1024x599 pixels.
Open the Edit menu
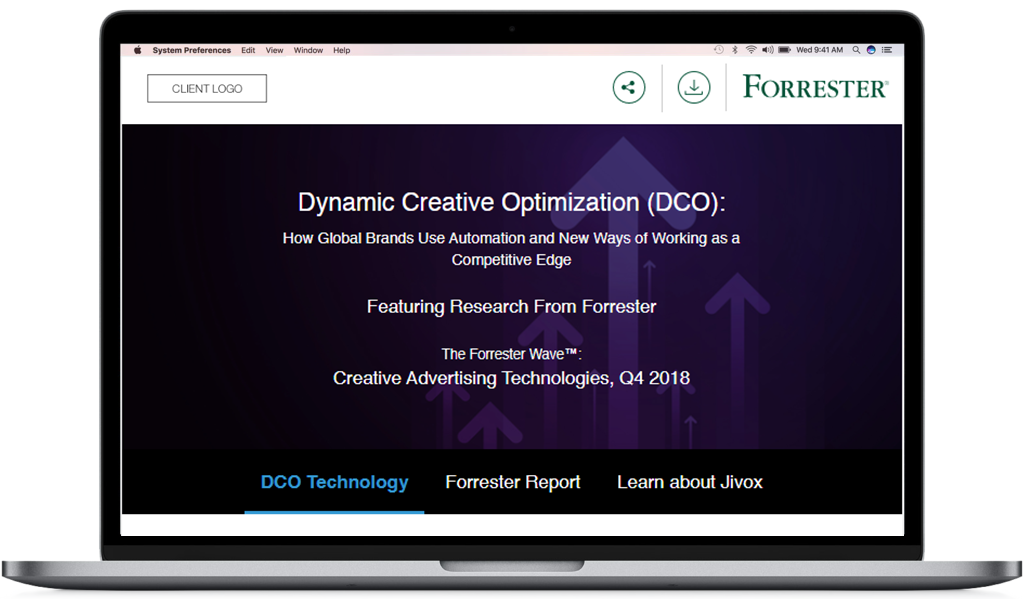tap(248, 50)
